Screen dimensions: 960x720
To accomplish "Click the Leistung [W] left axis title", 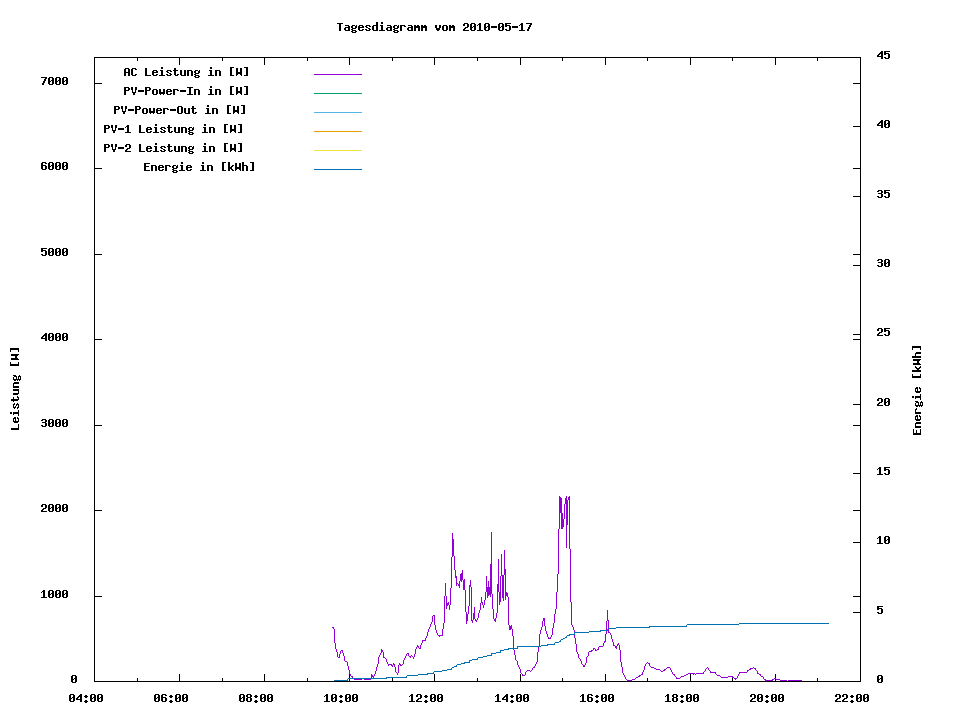I will [x=15, y=388].
